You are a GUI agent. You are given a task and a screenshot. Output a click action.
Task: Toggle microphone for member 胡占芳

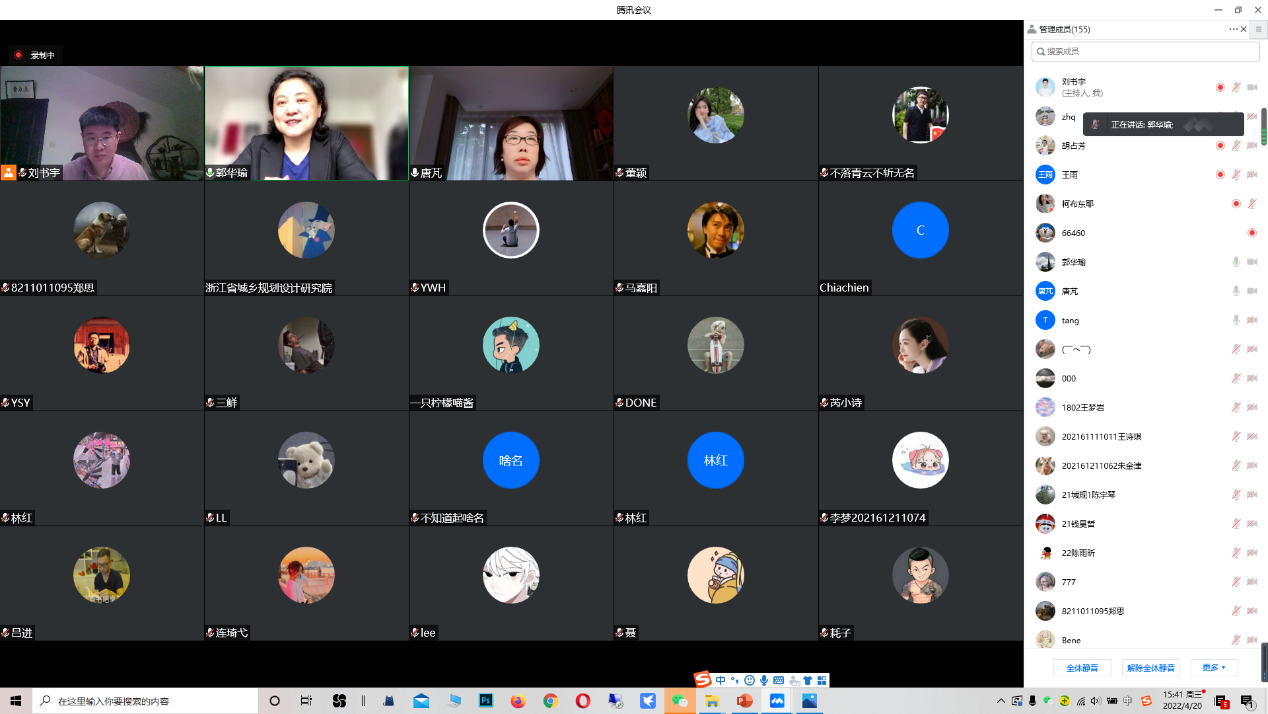[1236, 146]
